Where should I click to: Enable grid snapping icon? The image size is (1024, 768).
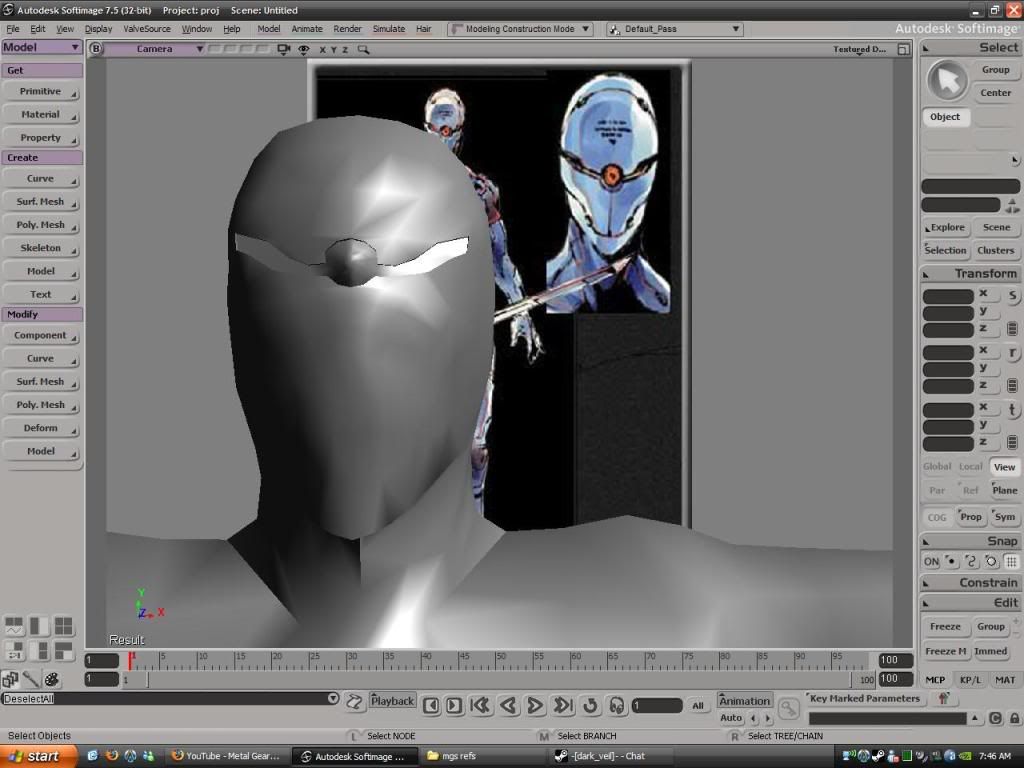pyautogui.click(x=1011, y=562)
